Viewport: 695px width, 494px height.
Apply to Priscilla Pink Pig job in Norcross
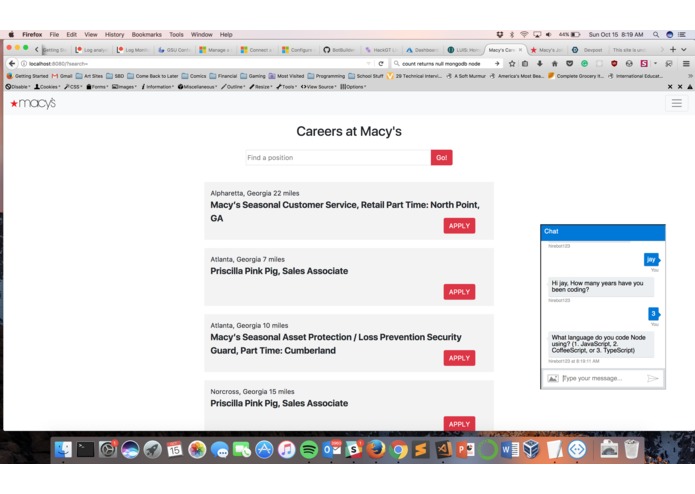click(459, 424)
